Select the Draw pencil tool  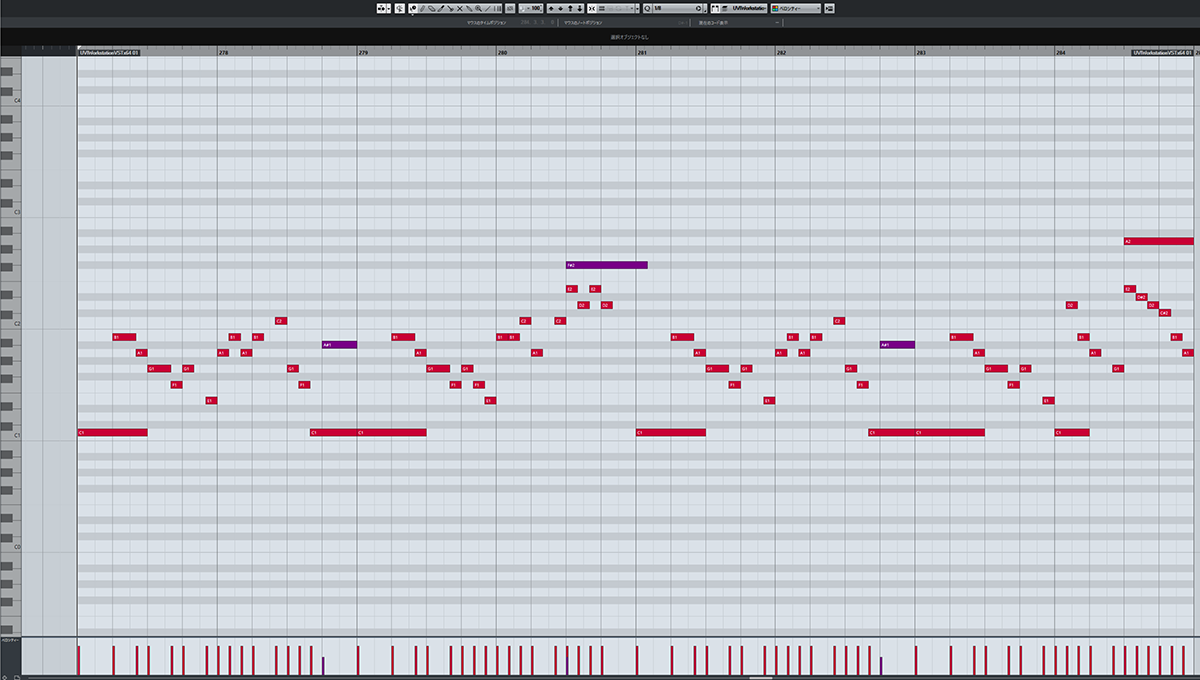(x=421, y=8)
